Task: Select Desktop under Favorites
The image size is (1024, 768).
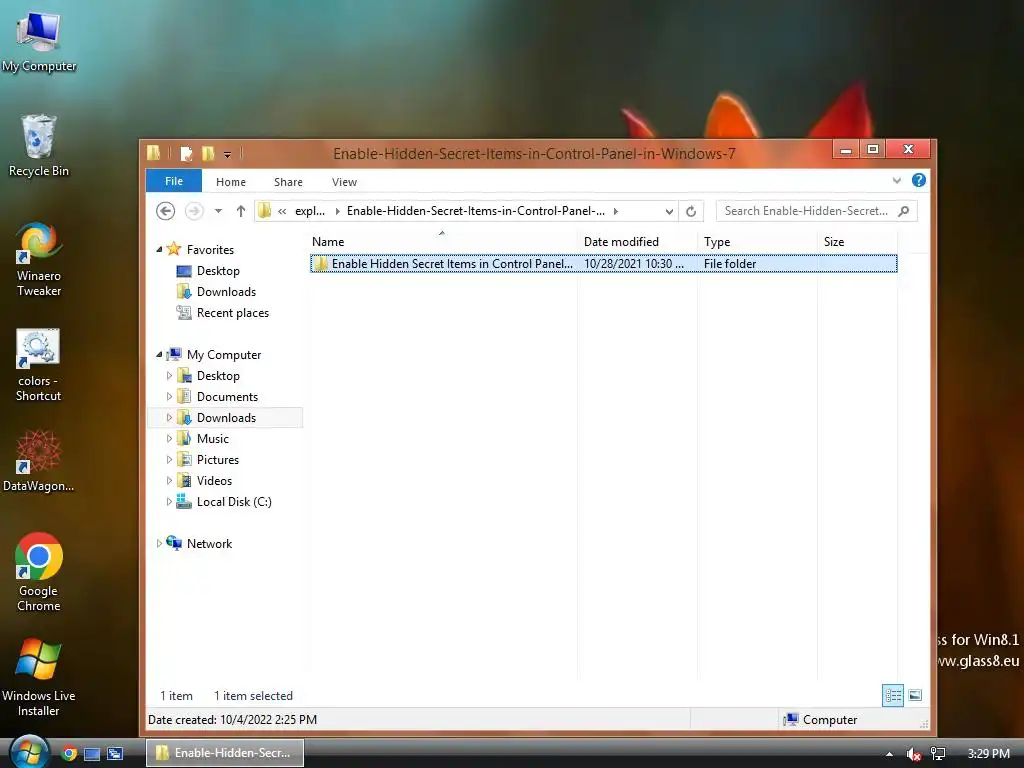Action: [218, 270]
